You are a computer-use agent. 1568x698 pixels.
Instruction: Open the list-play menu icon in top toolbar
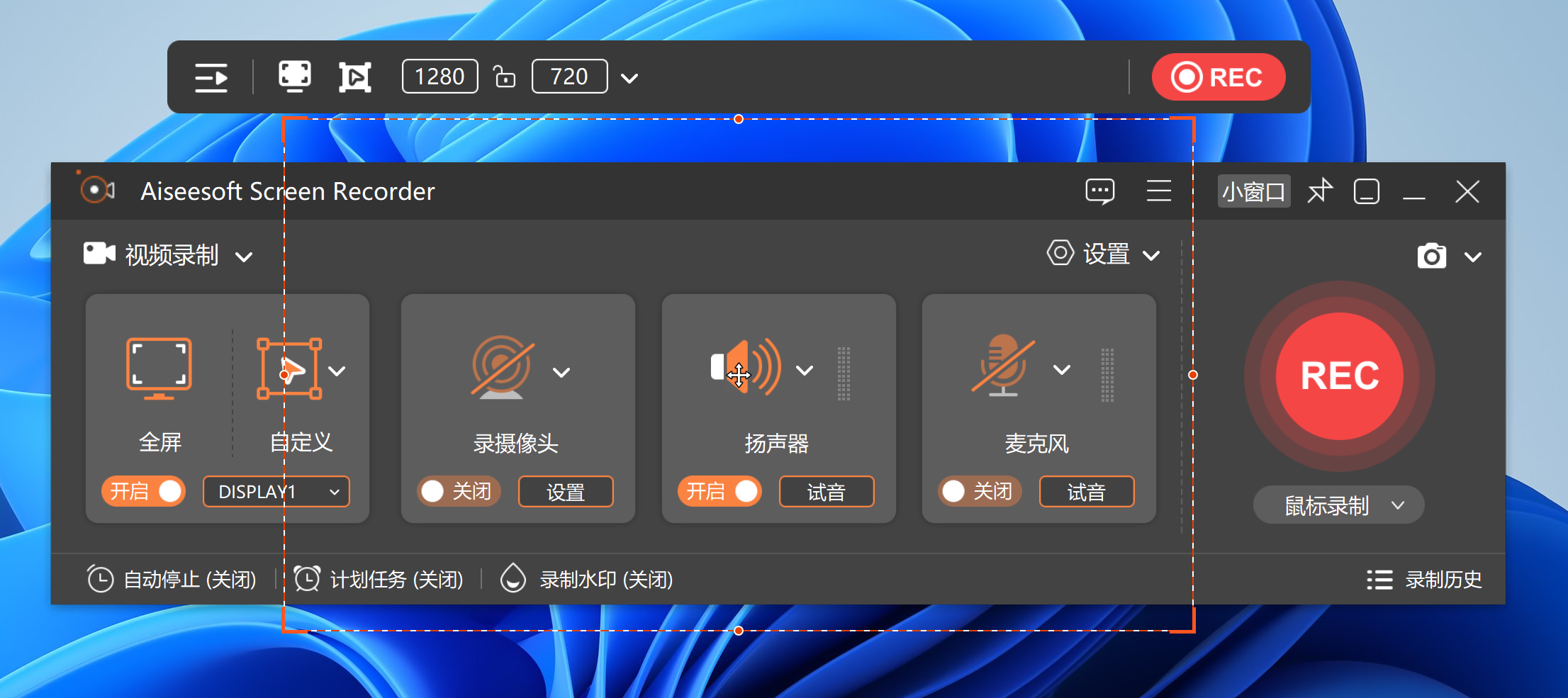click(x=211, y=77)
